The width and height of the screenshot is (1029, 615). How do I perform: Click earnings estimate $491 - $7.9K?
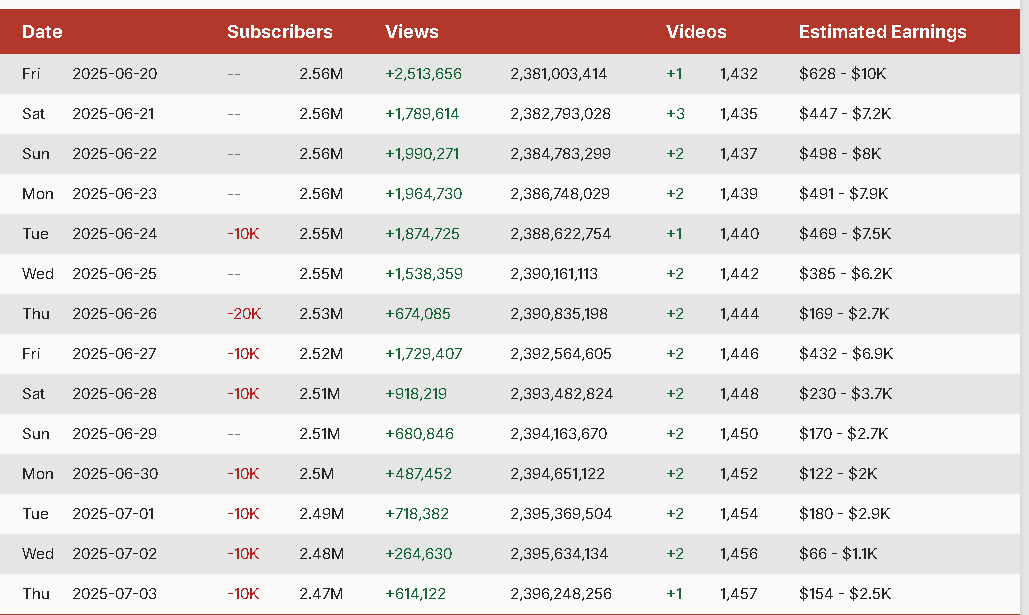pyautogui.click(x=843, y=194)
